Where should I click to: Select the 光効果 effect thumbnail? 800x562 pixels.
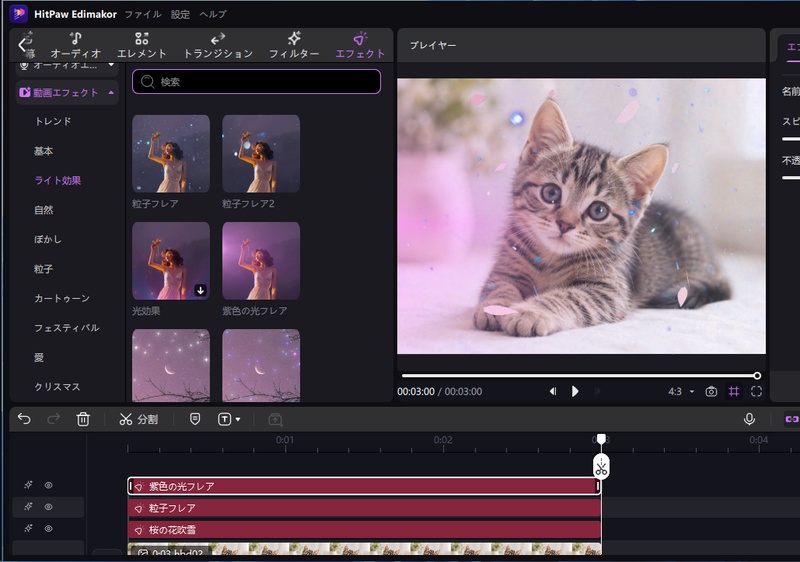(171, 261)
